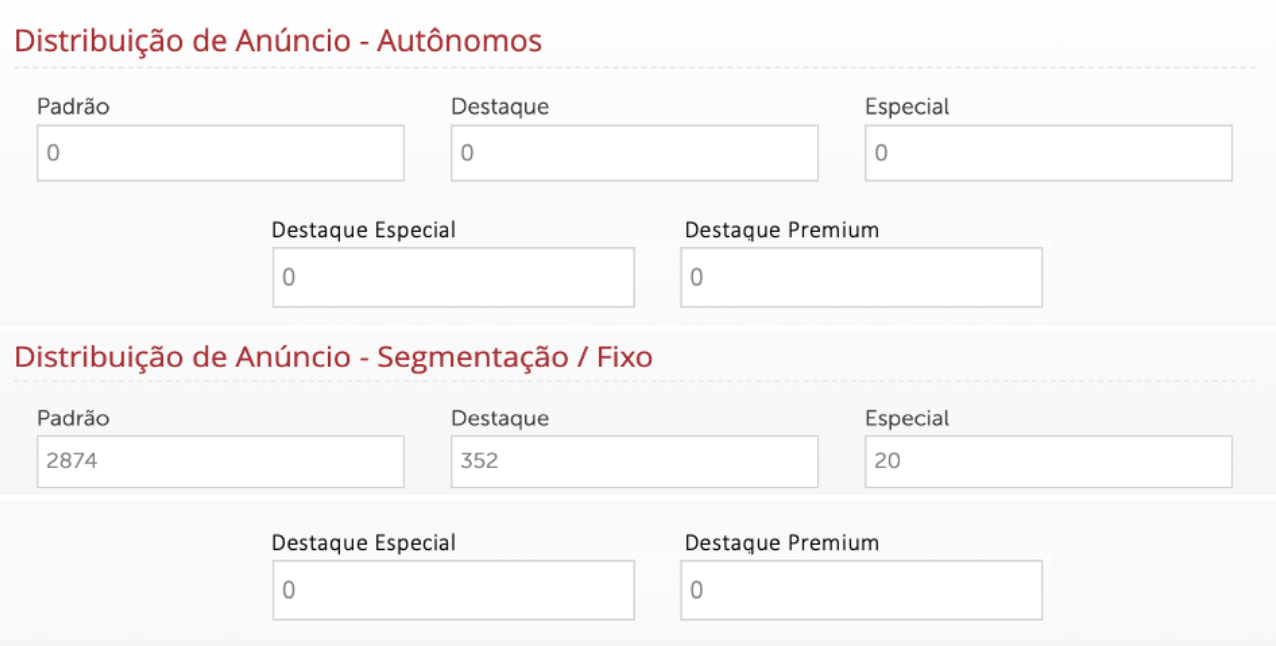
Task: Click Destaque Premium input under Segmentação / Fixo
Action: coord(861,590)
